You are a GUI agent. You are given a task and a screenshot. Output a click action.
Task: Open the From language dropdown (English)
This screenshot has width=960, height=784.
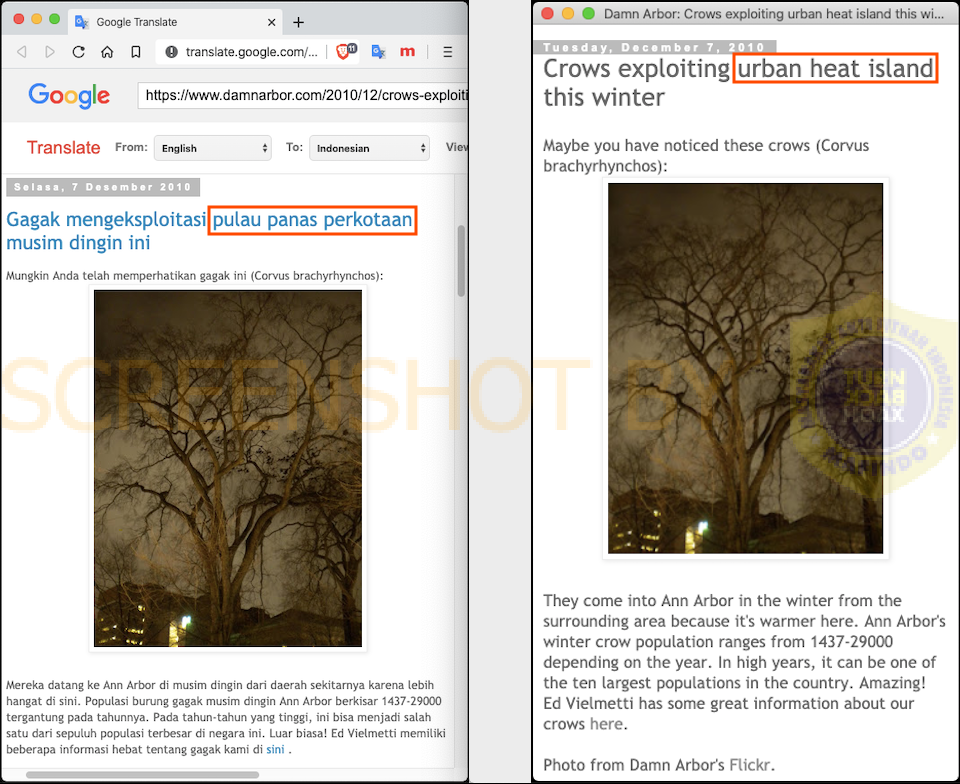tap(212, 148)
